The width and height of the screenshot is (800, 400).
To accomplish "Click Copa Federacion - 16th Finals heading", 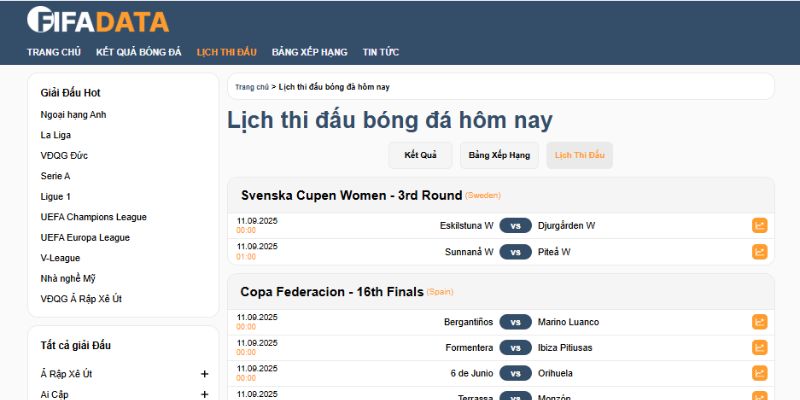I will 332,292.
